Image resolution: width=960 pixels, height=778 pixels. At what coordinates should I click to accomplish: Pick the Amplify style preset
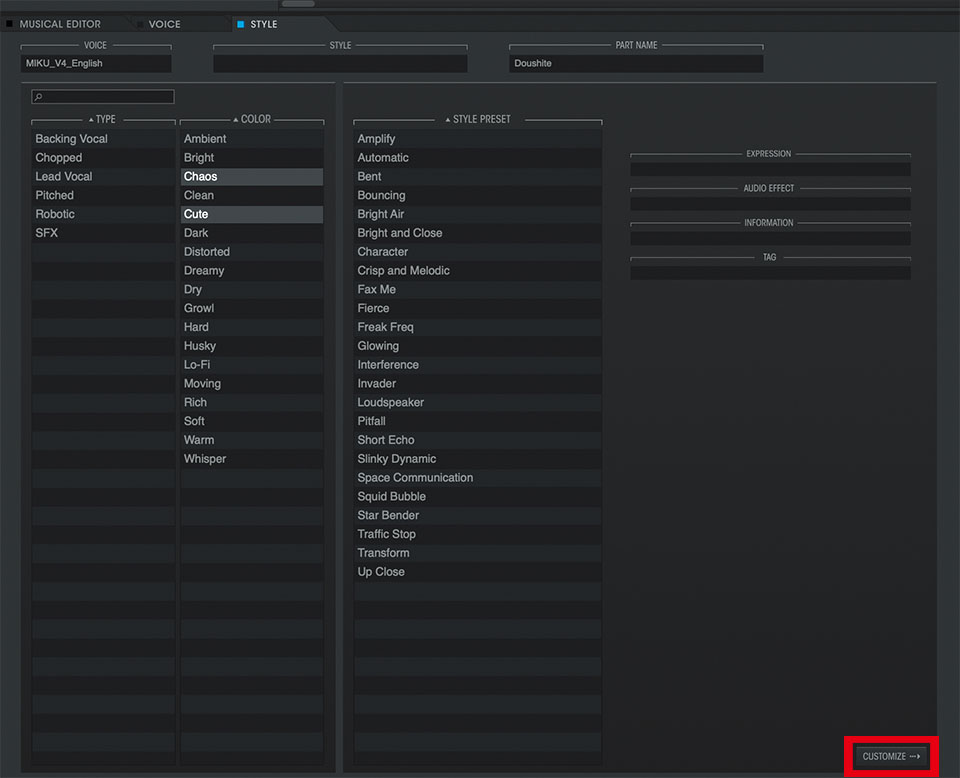click(x=478, y=139)
